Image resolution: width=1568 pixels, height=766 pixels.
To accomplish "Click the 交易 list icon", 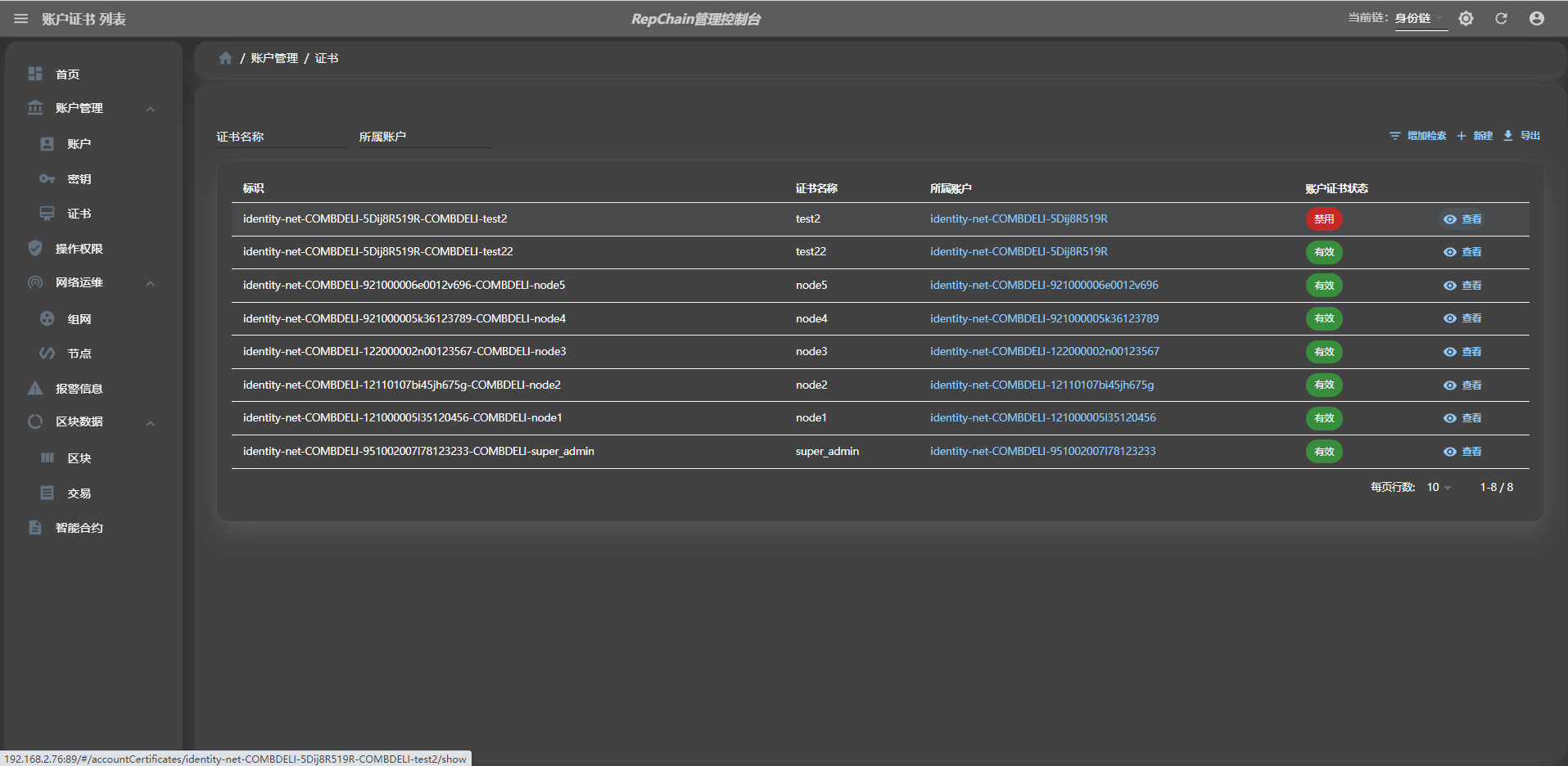I will click(47, 493).
